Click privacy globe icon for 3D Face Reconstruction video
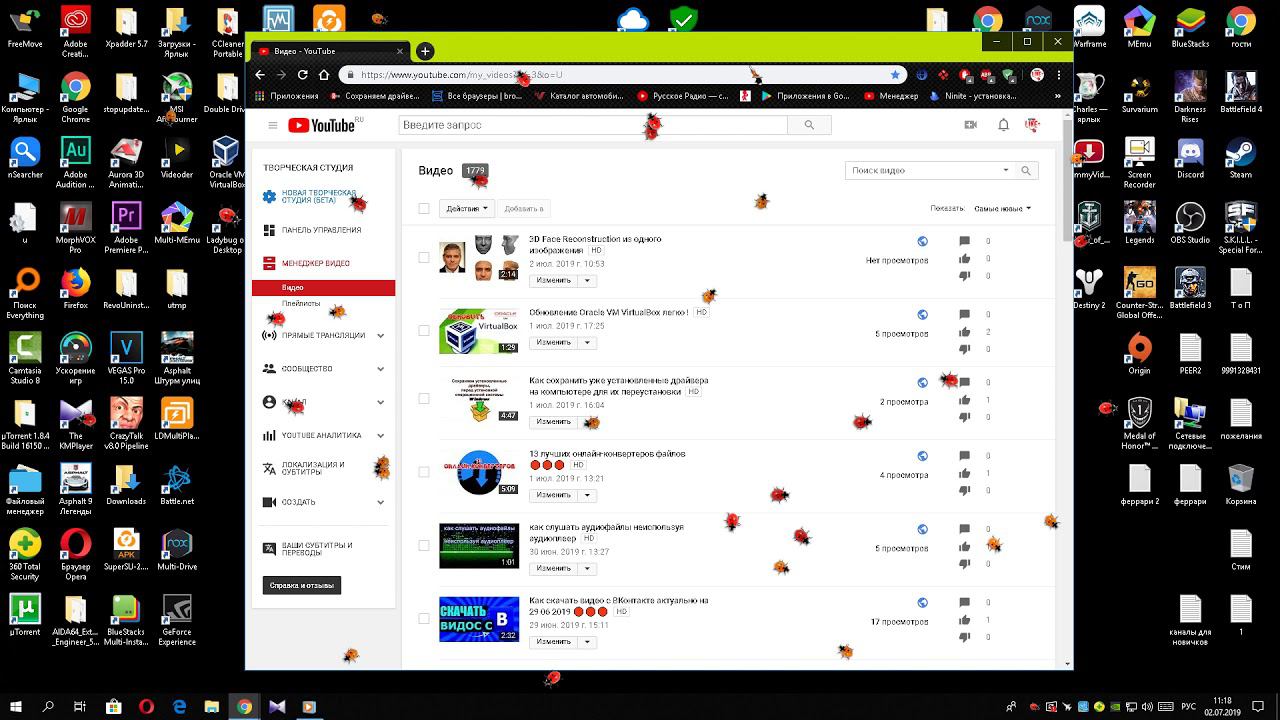Viewport: 1280px width, 720px height. [922, 241]
